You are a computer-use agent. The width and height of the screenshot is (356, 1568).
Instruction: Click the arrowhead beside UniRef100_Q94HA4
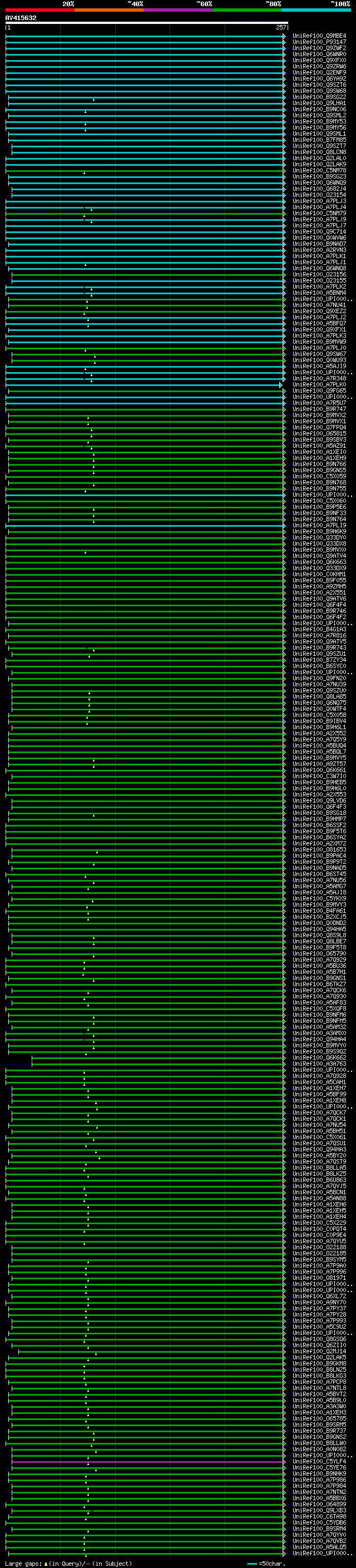(x=284, y=1040)
